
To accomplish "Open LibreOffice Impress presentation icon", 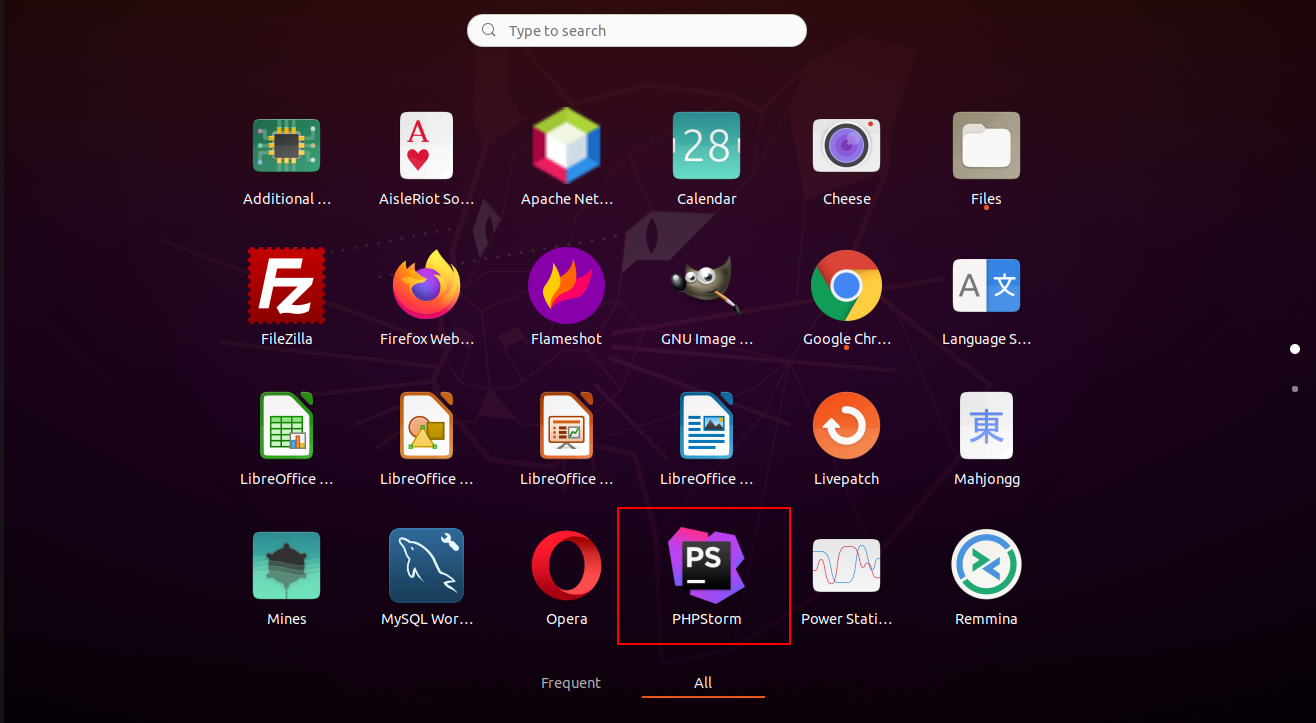I will click(x=566, y=426).
